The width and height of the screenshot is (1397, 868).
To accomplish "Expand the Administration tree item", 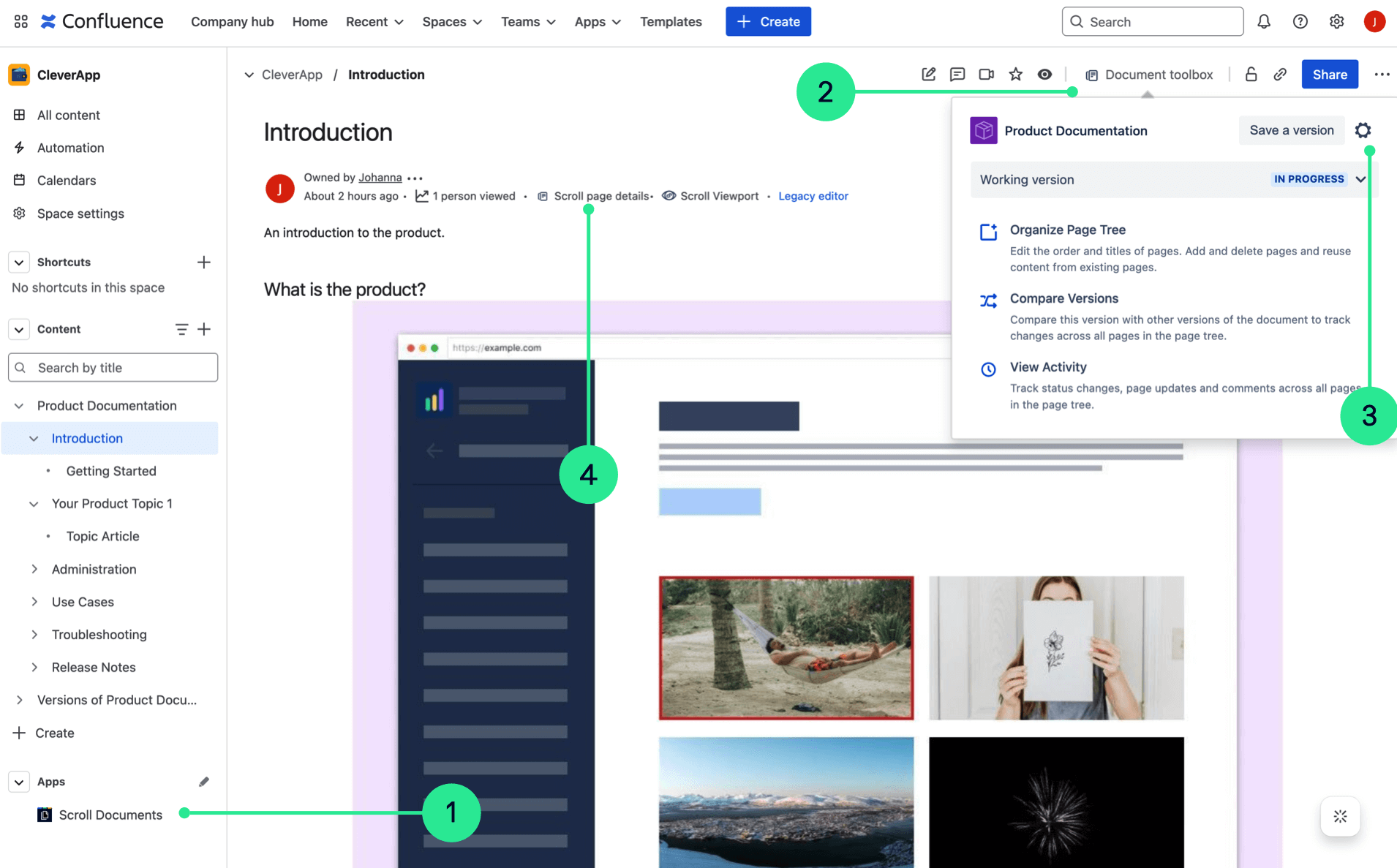I will pos(34,569).
